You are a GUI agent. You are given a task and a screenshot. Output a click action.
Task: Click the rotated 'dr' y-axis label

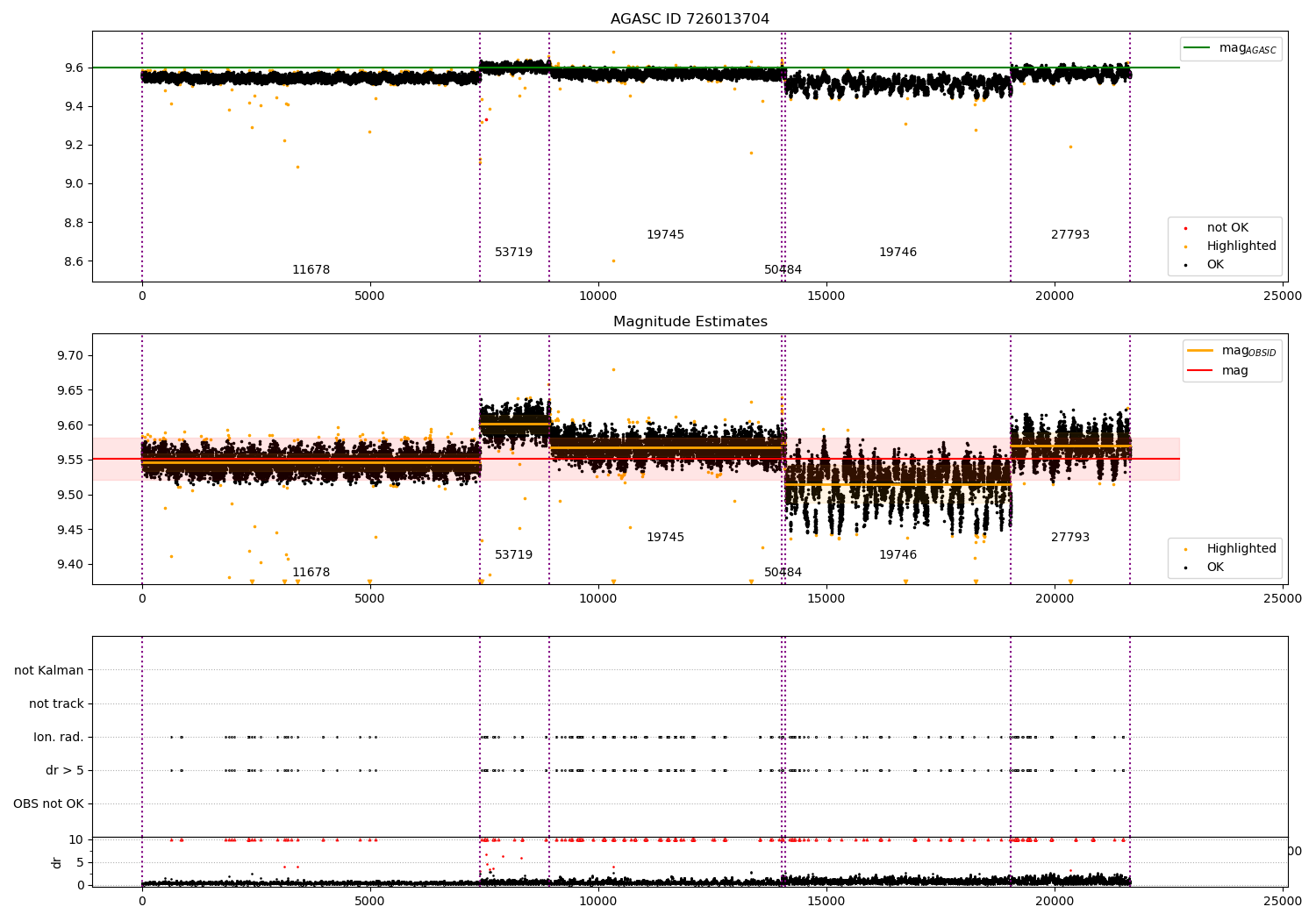pos(57,862)
